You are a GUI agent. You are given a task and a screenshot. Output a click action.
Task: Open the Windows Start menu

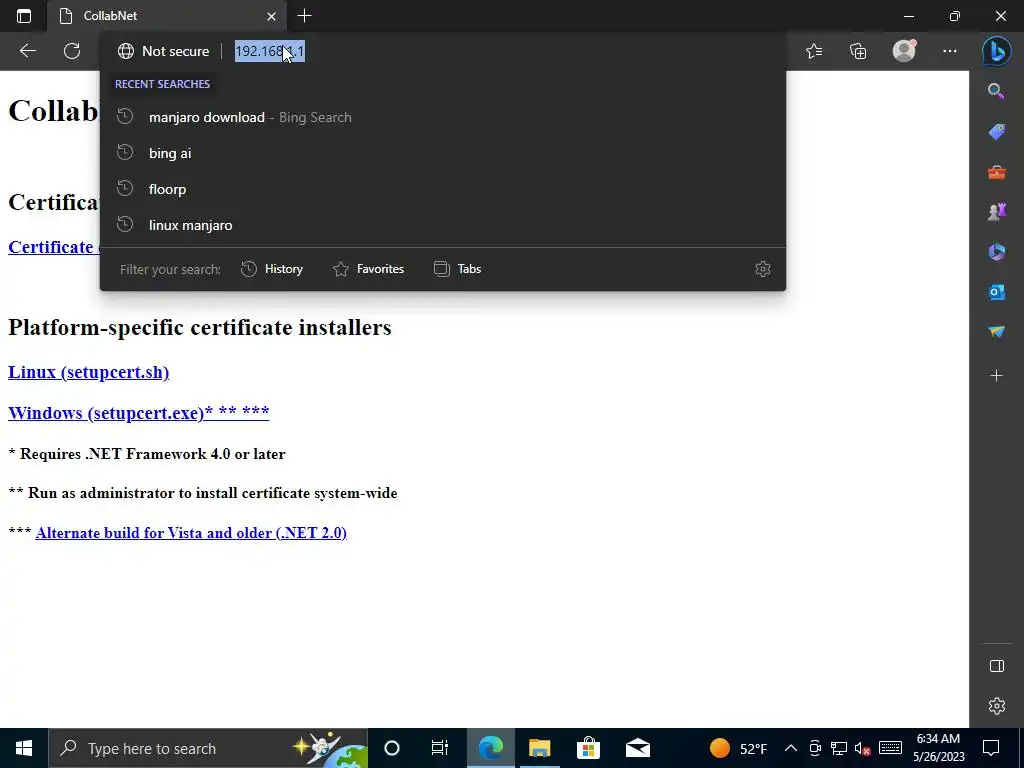24,748
